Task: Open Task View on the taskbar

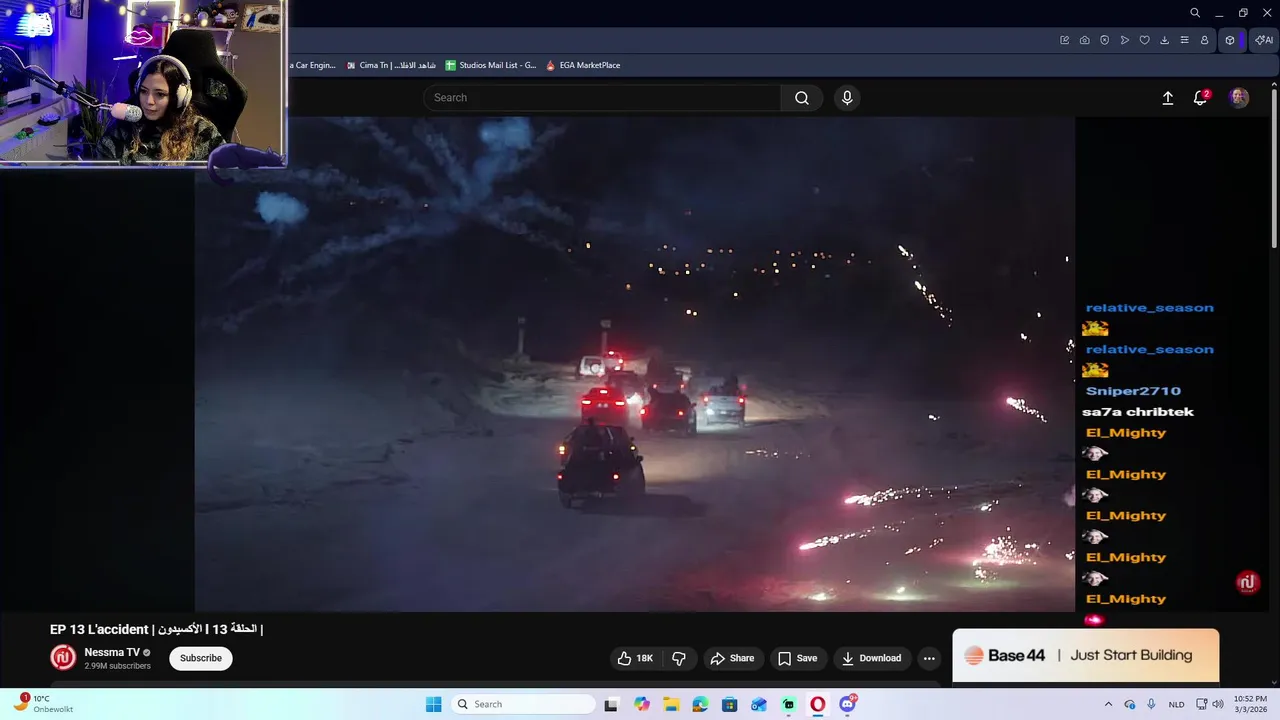Action: tap(611, 704)
